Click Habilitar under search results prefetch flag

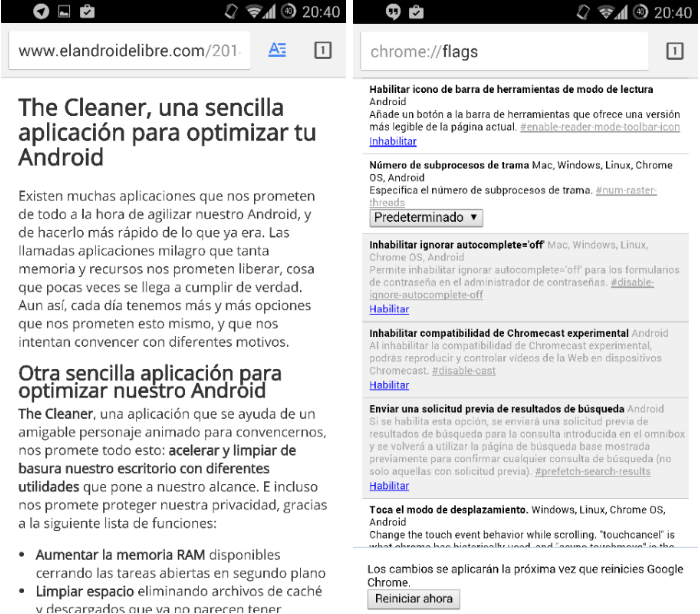pos(389,486)
